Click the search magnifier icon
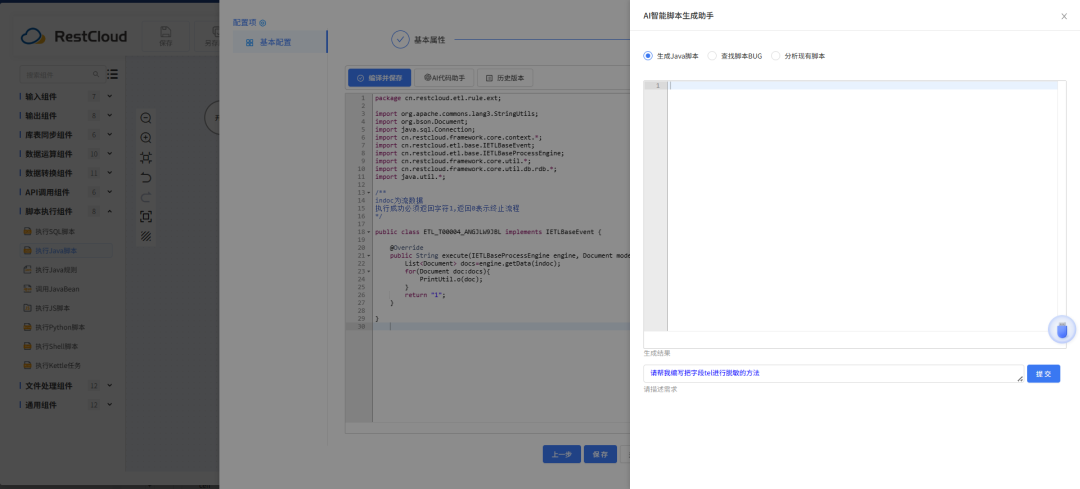Screen dimensions: 1080x489 tap(96, 74)
